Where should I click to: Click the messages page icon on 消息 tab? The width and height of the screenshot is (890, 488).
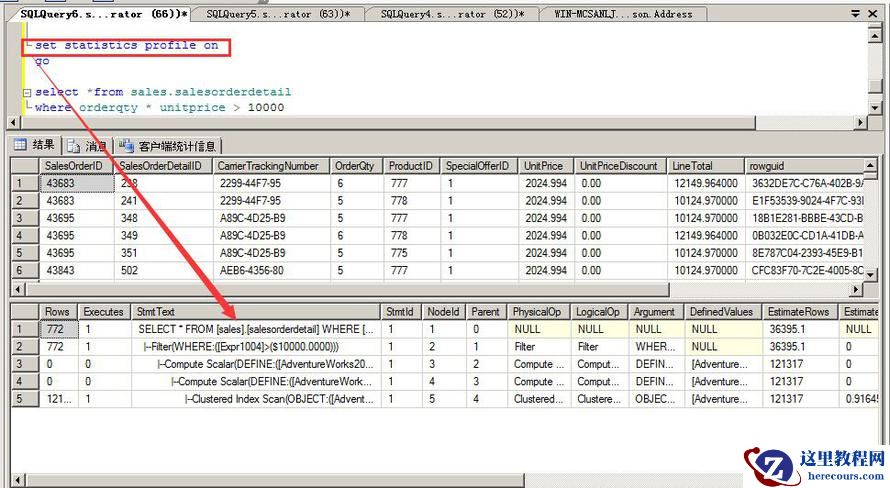click(74, 146)
